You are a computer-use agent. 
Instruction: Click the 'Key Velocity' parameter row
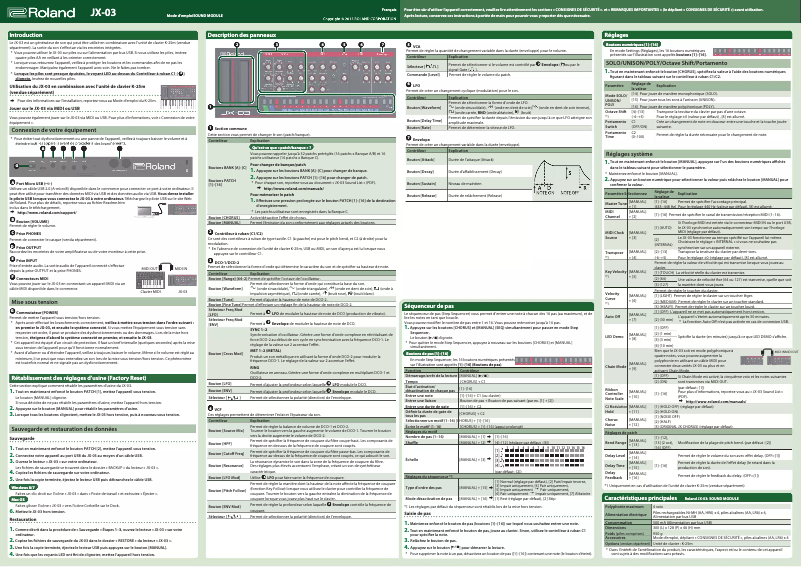(x=698, y=274)
